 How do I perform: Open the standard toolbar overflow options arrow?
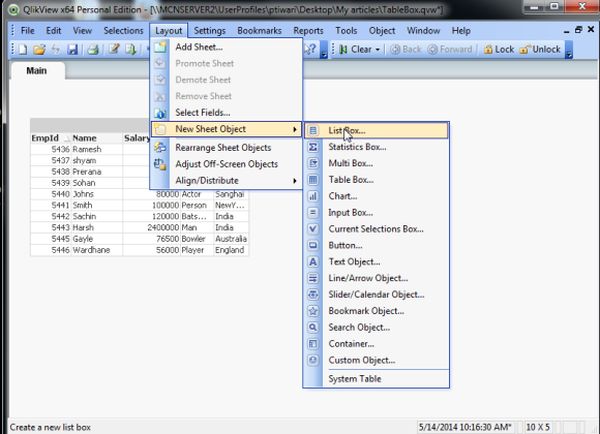(324, 50)
